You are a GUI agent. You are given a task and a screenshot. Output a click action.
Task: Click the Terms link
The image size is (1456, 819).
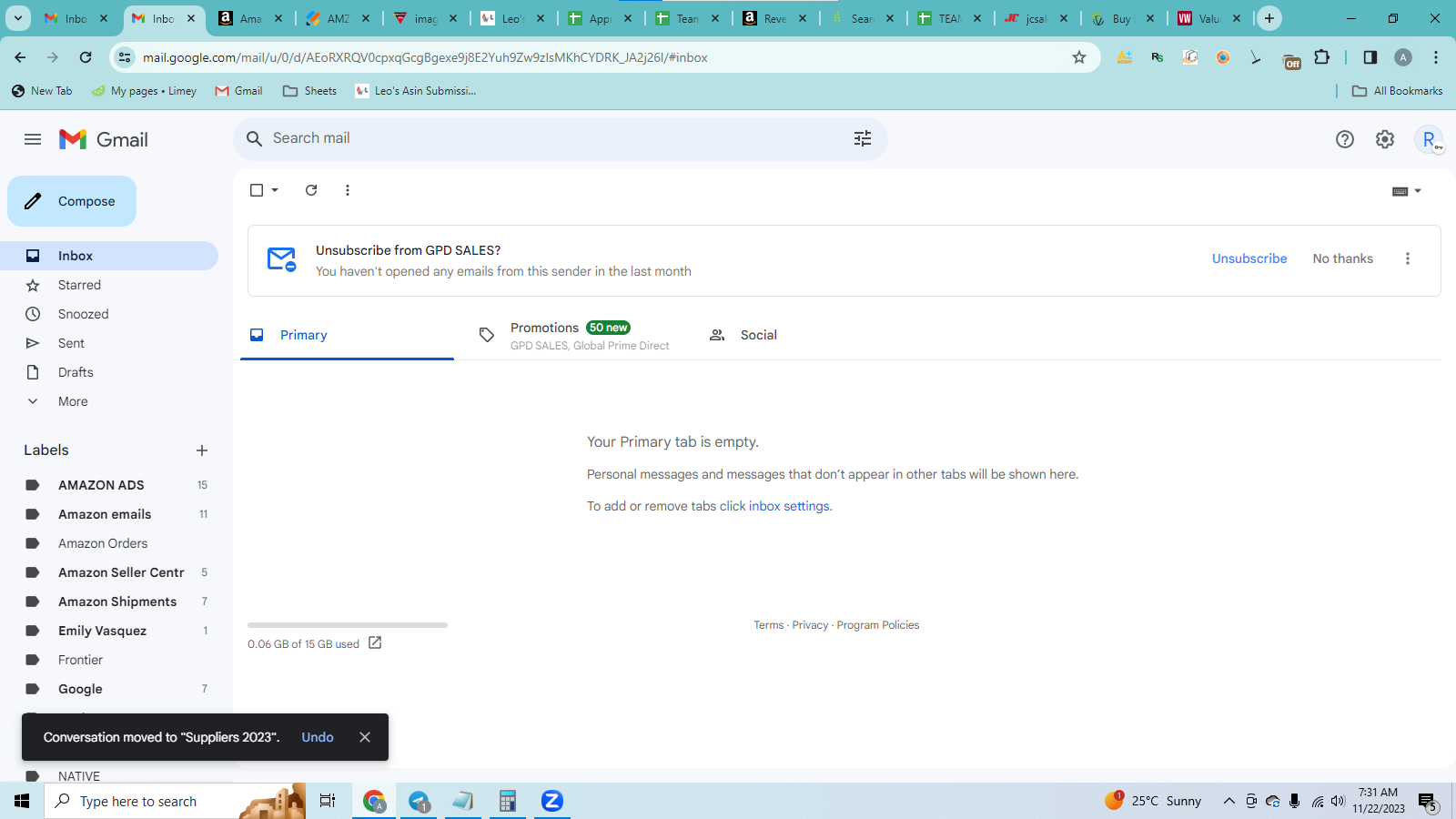click(x=768, y=625)
